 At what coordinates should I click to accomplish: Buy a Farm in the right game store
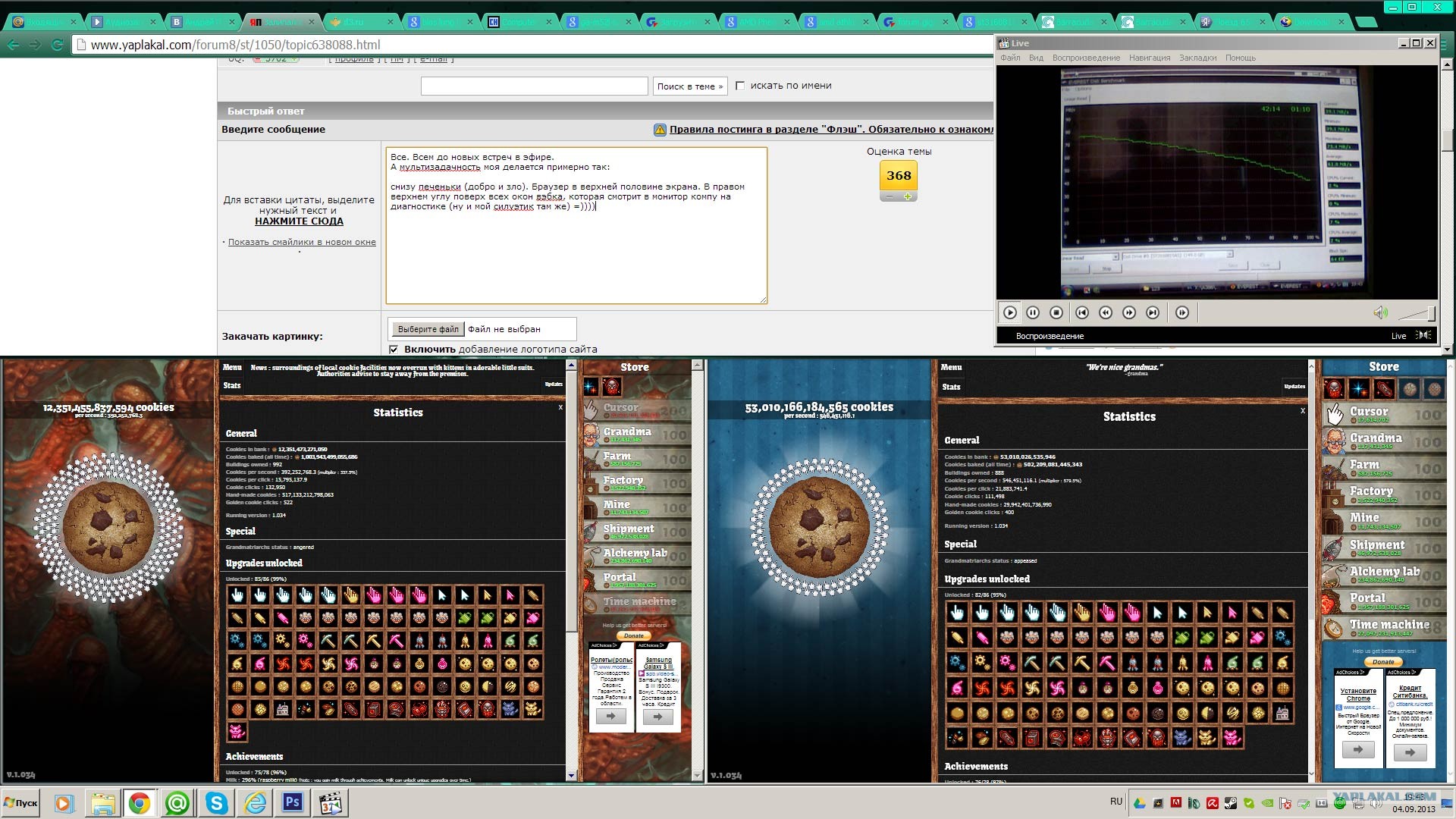[1384, 468]
